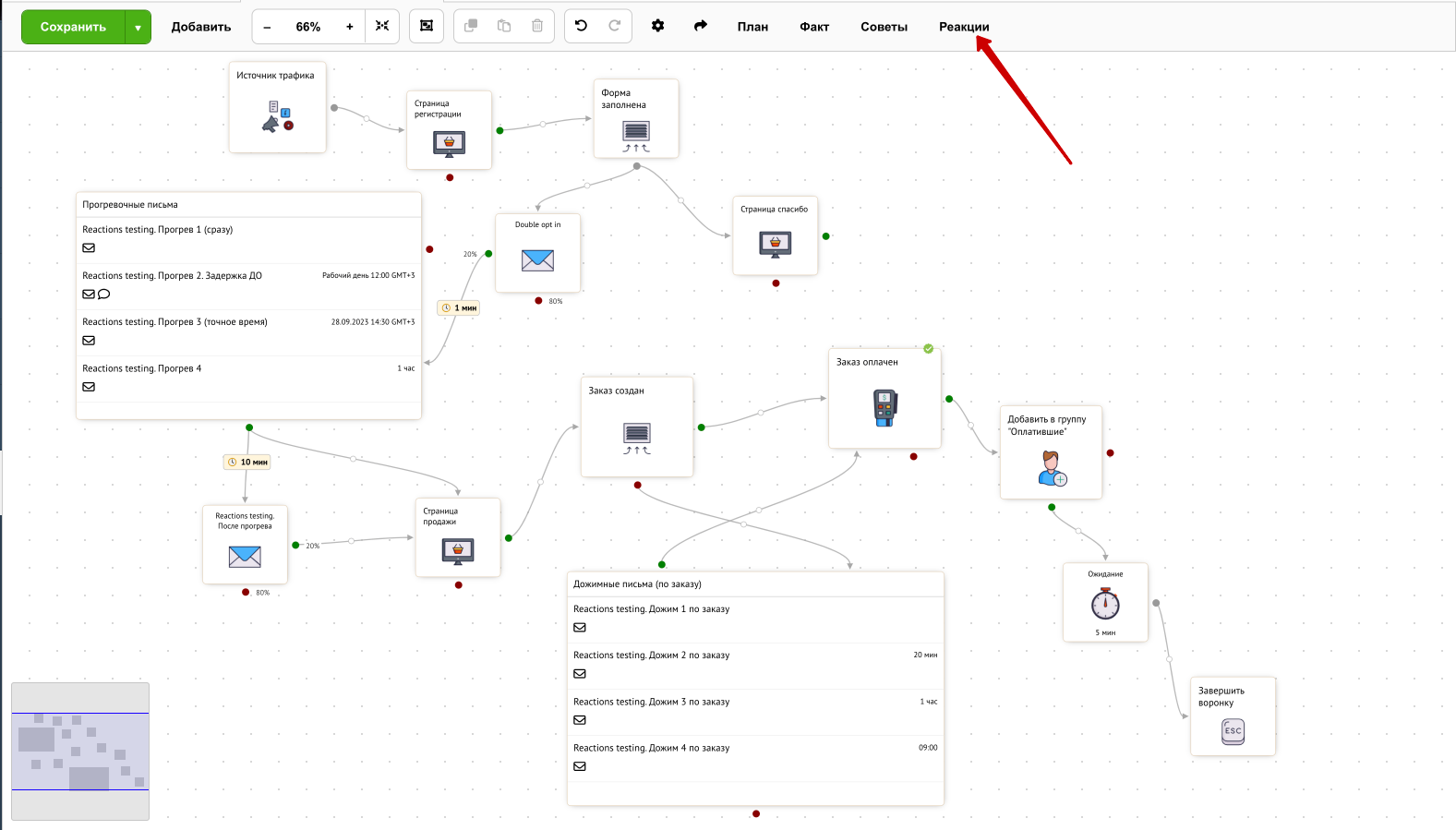
Task: Click the Прогревочные письма block header
Action: (x=248, y=205)
